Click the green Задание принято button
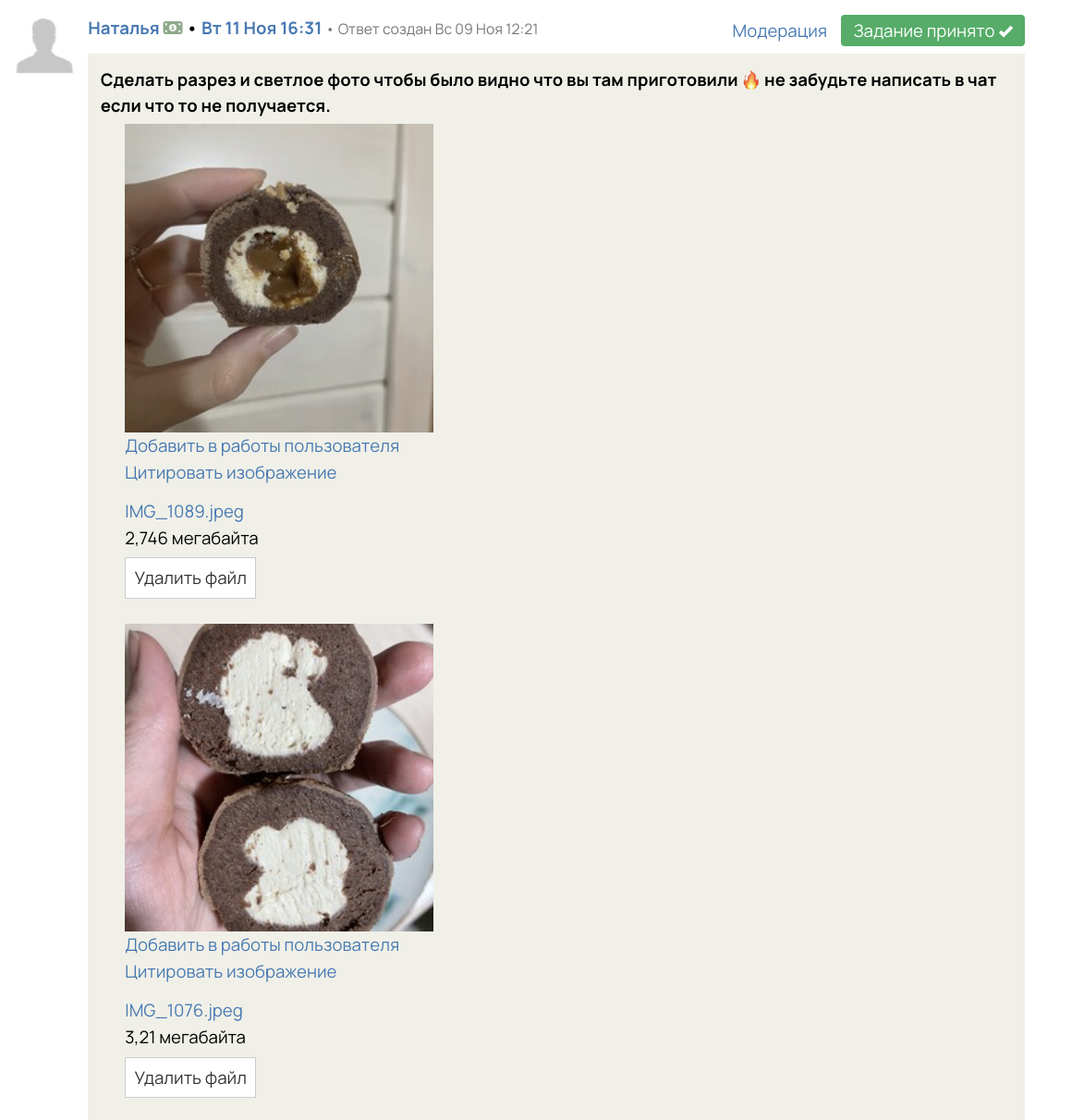Image resolution: width=1072 pixels, height=1120 pixels. 932,30
